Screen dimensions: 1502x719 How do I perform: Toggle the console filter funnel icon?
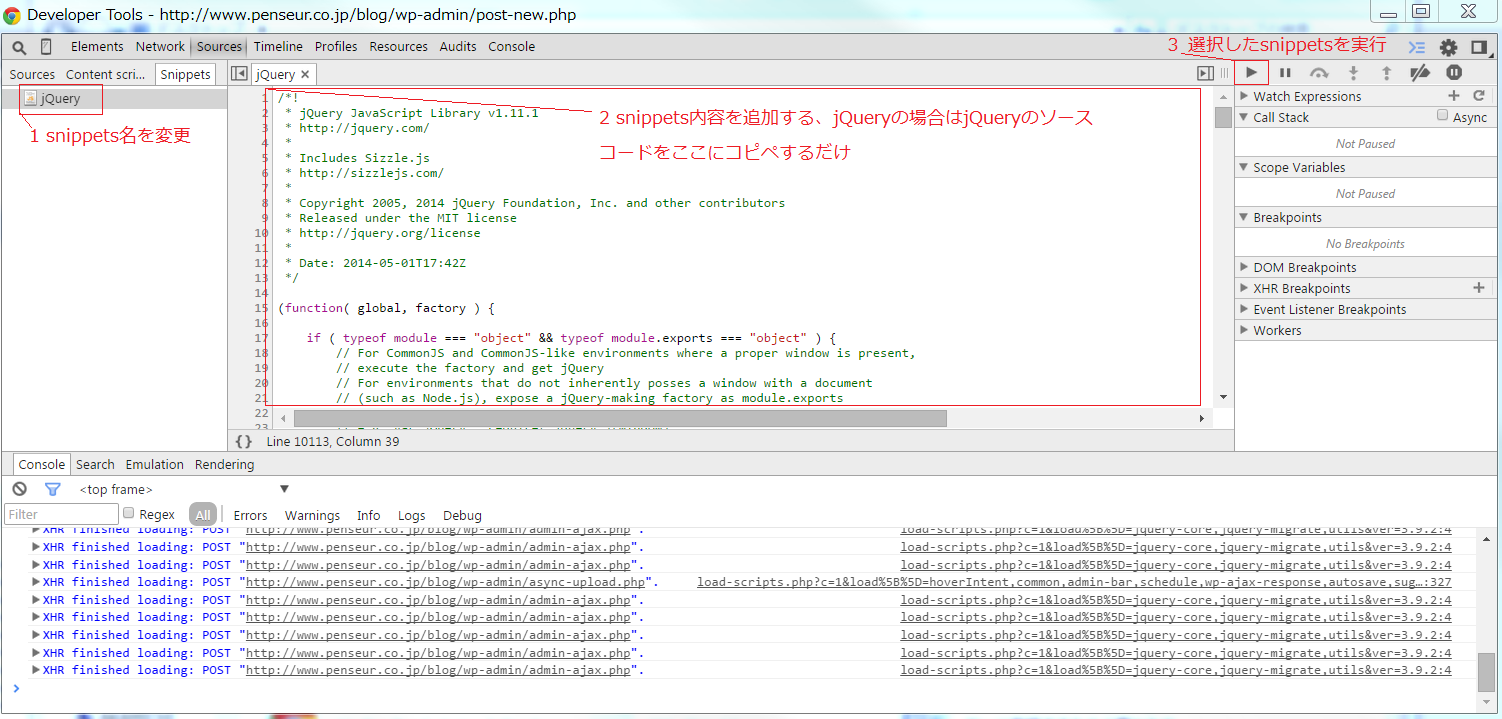(52, 489)
